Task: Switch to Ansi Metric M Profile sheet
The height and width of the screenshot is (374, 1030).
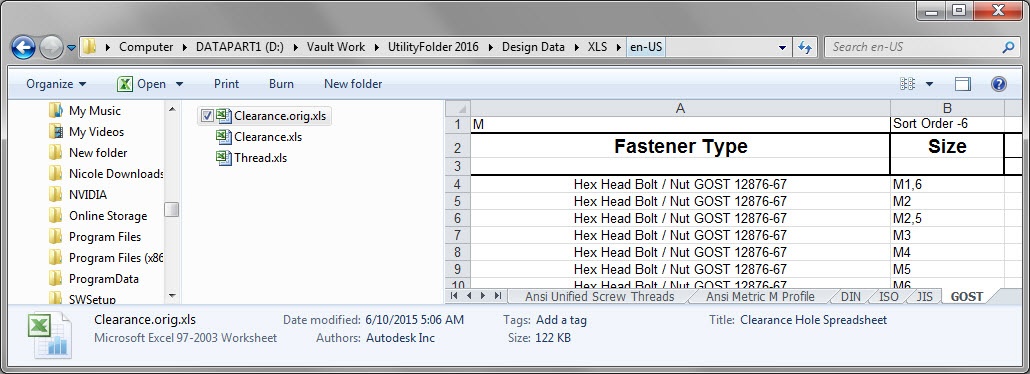Action: point(760,296)
